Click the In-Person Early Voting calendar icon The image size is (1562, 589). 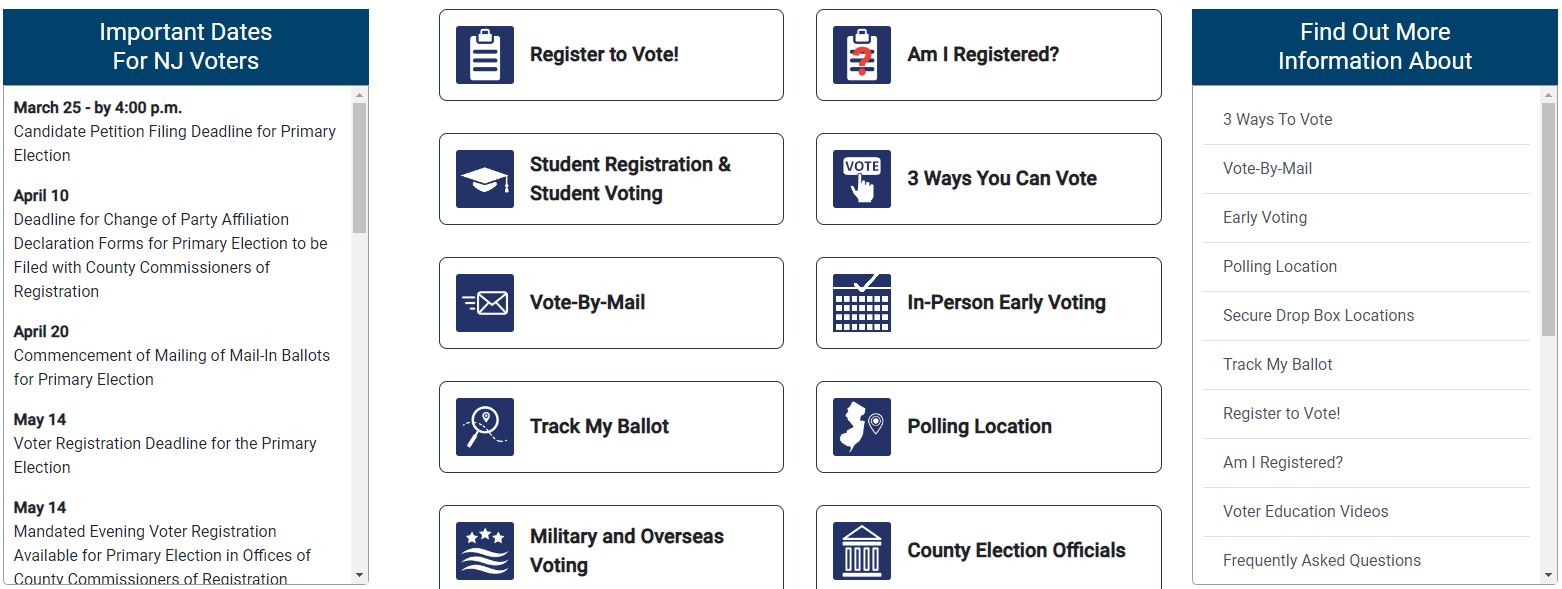862,303
